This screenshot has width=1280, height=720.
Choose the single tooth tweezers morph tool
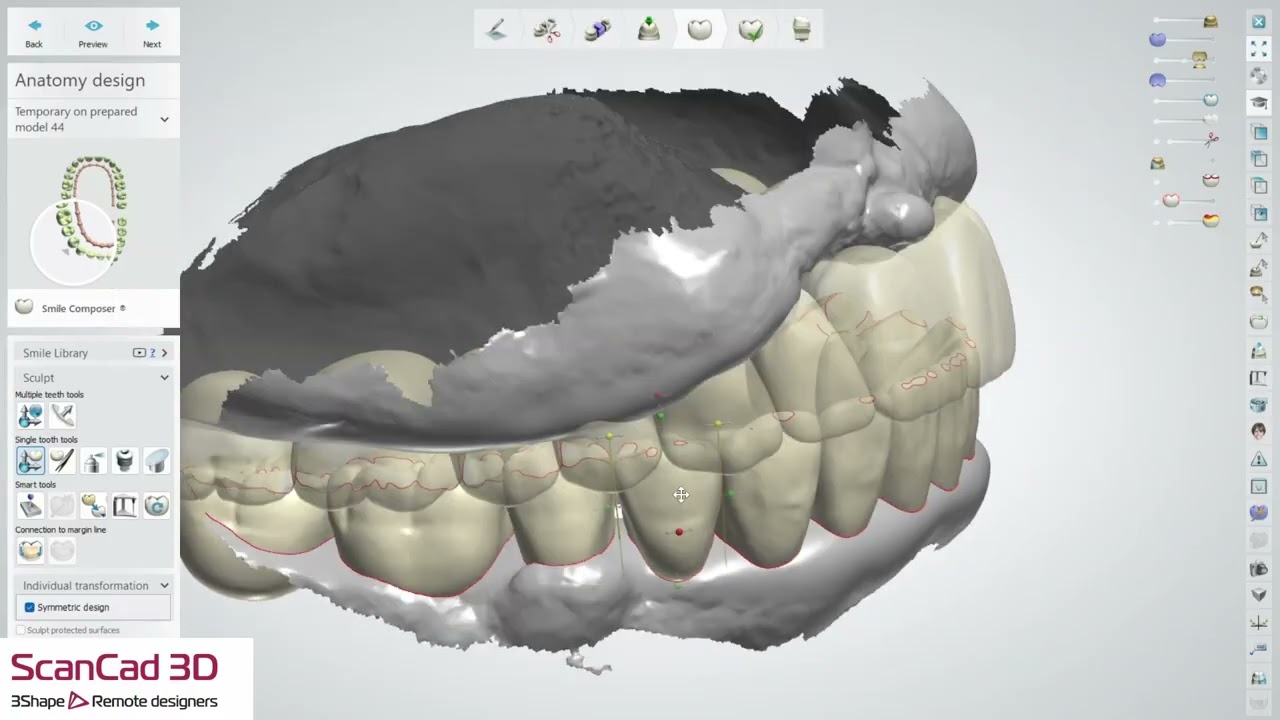coord(62,460)
